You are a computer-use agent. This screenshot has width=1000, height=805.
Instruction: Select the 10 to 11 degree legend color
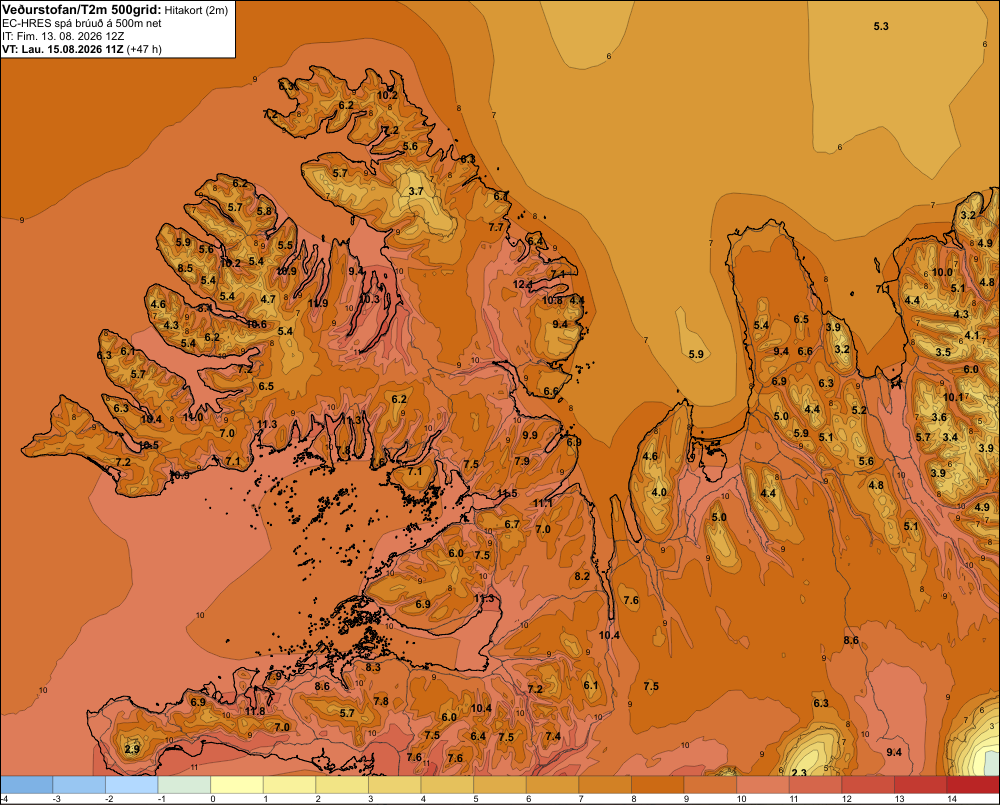click(763, 785)
